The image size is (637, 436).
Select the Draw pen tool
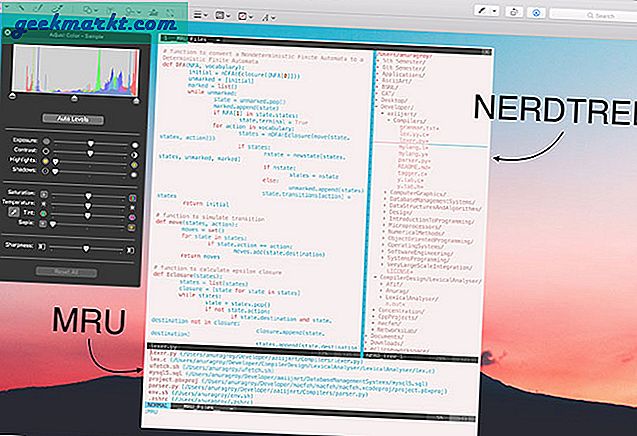57,9
